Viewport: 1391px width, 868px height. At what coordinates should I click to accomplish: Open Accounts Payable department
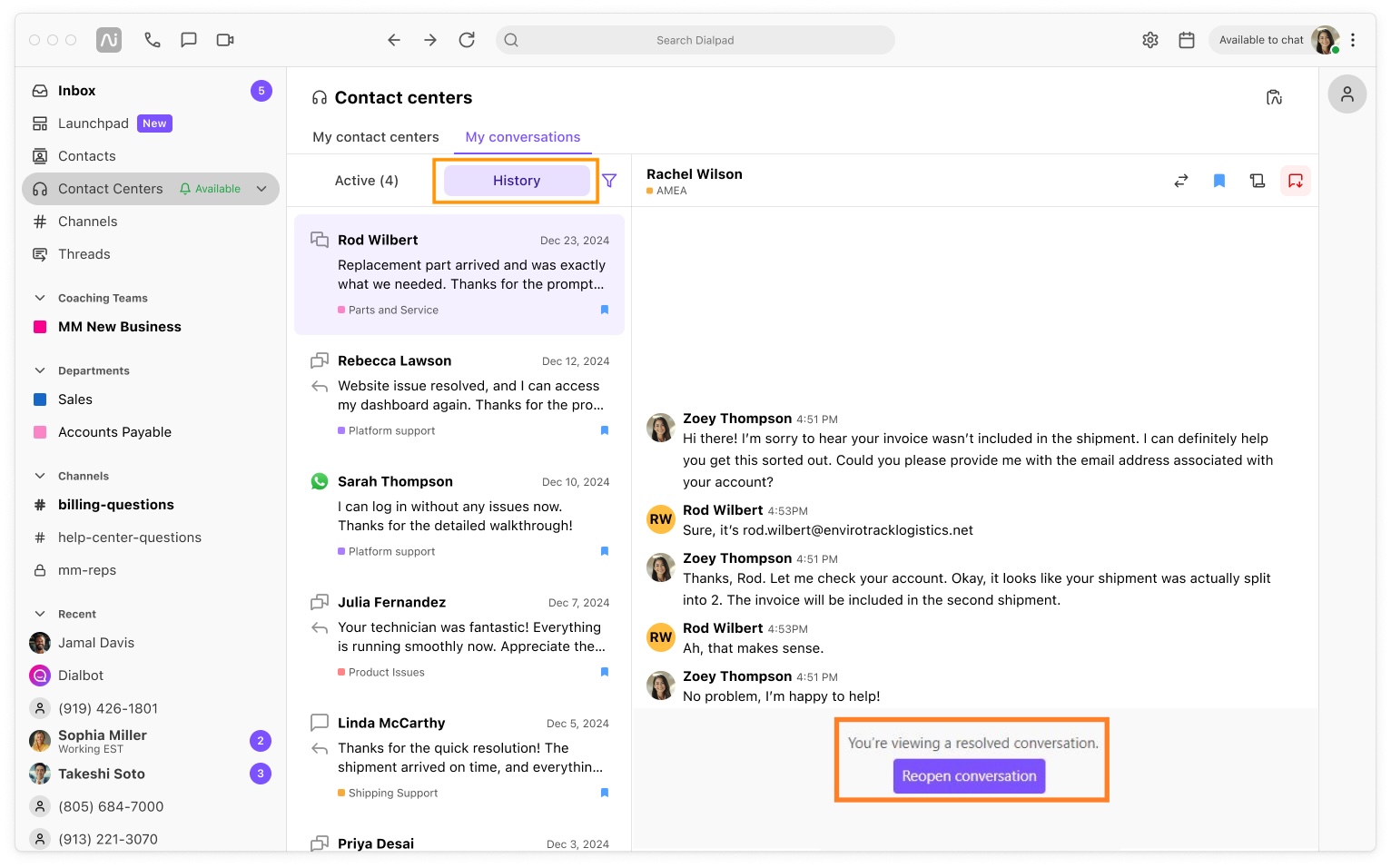tap(151, 432)
